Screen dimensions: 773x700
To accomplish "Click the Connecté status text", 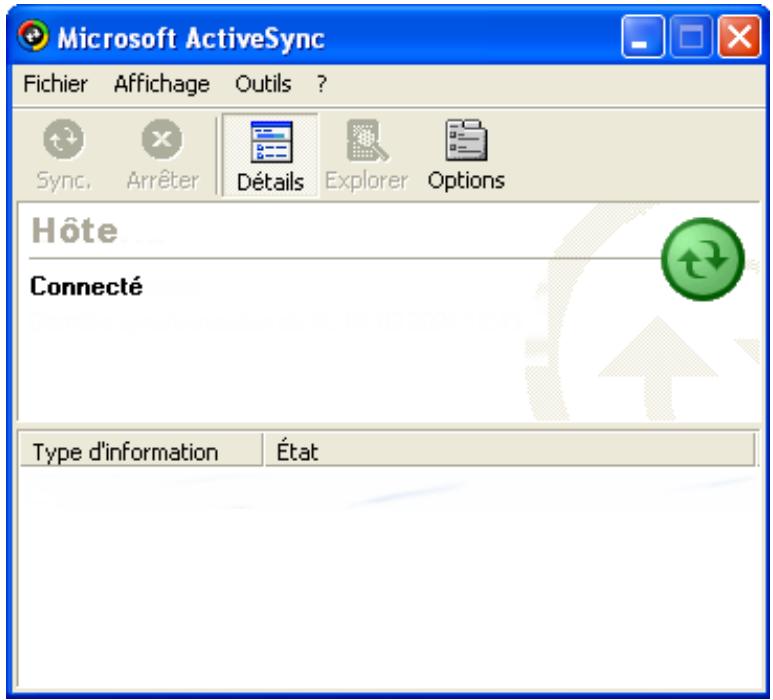I will pyautogui.click(x=86, y=286).
